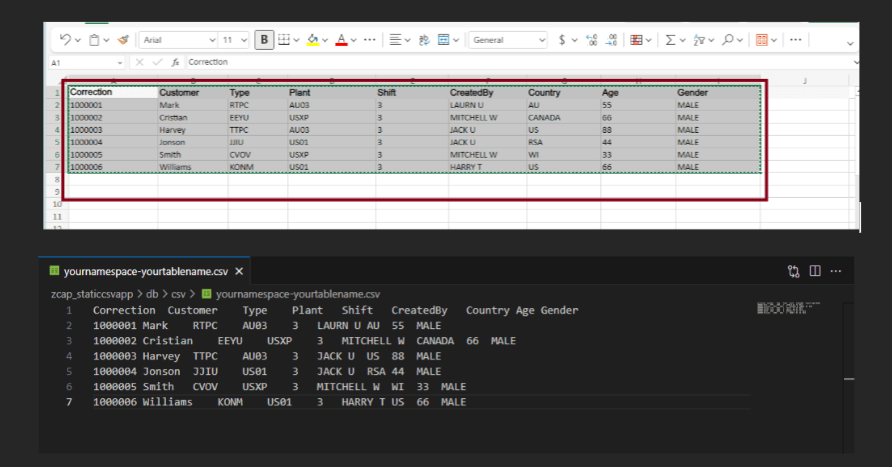Open the font size 11 dropdown
Viewport: 892px width, 467px height.
coord(234,40)
